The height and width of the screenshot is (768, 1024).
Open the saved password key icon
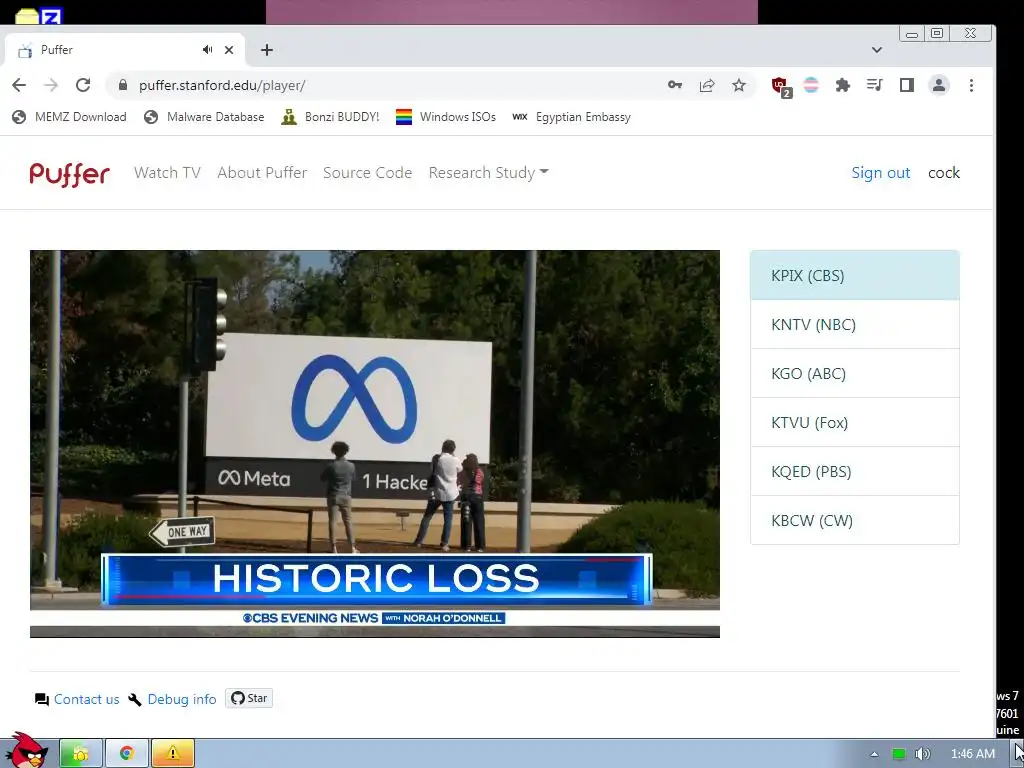click(x=675, y=85)
